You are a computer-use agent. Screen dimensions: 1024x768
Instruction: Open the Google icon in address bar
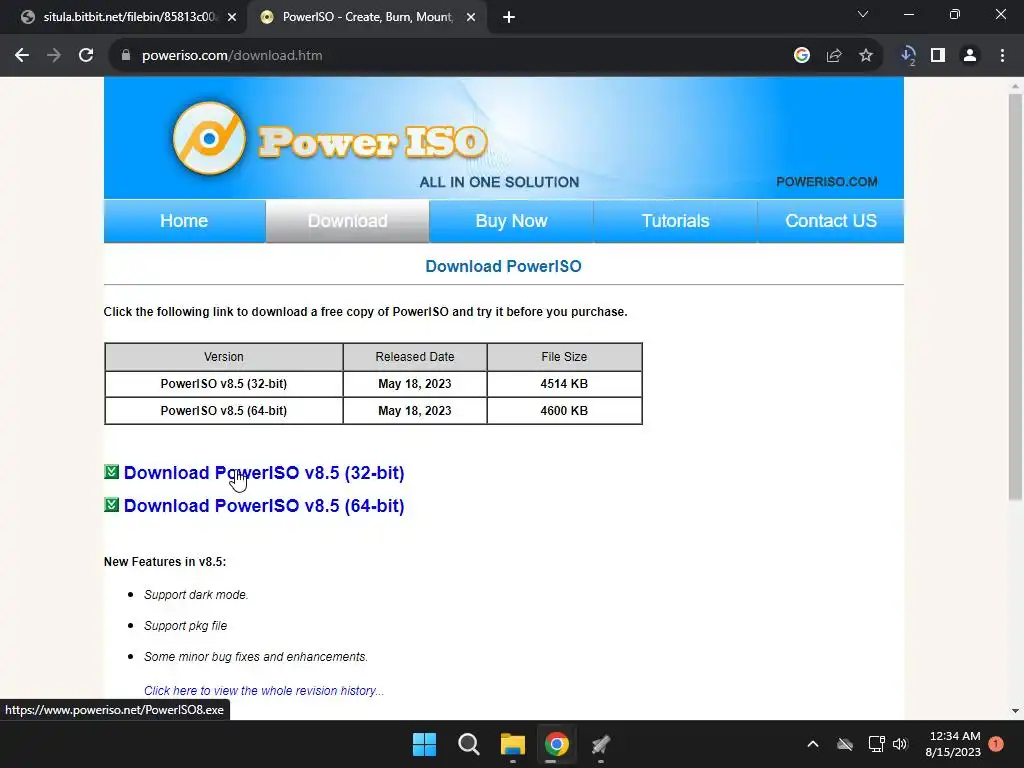click(x=802, y=56)
